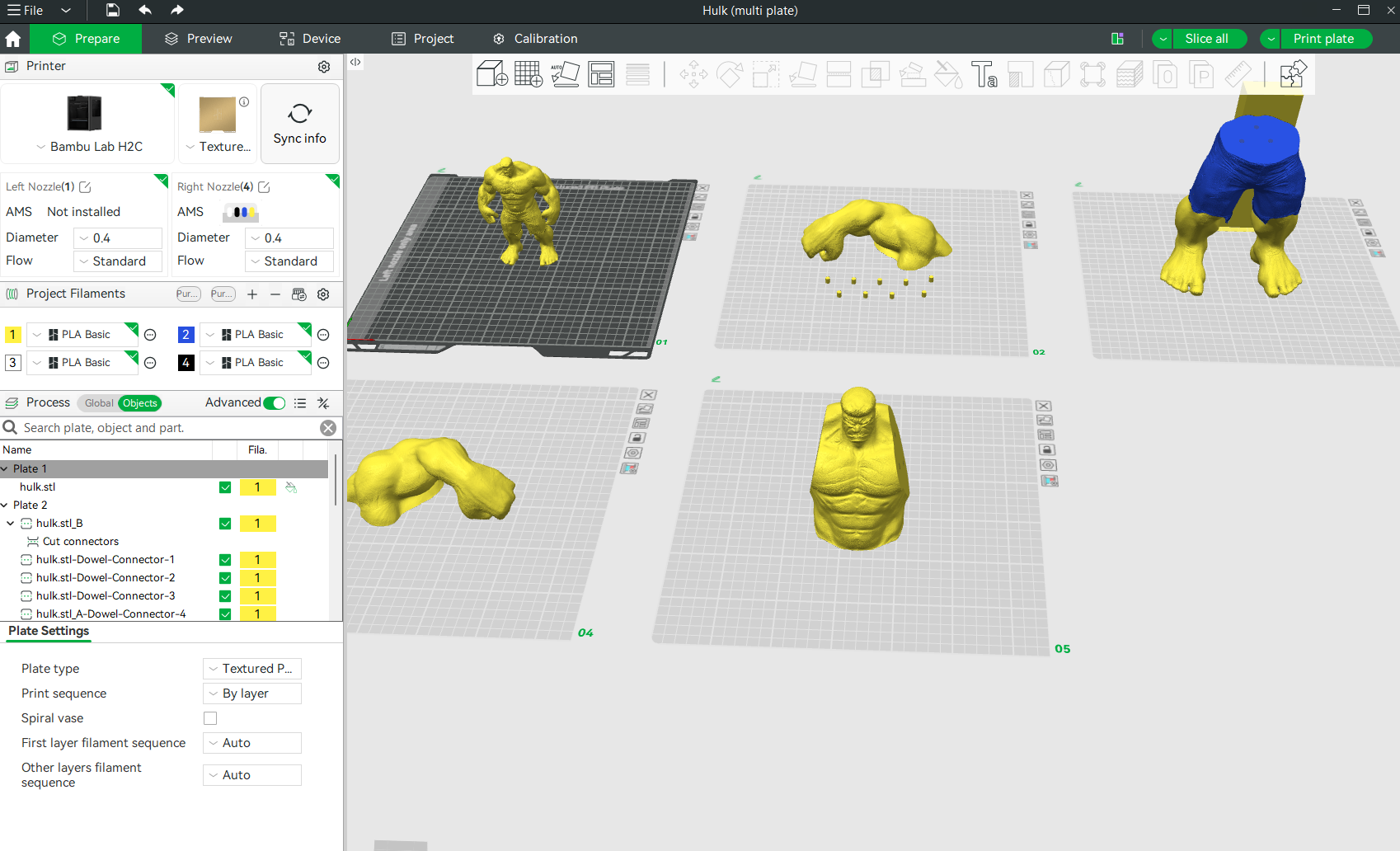Image resolution: width=1400 pixels, height=851 pixels.
Task: Click the yellow filament 1 color swatch
Action: pyautogui.click(x=13, y=335)
